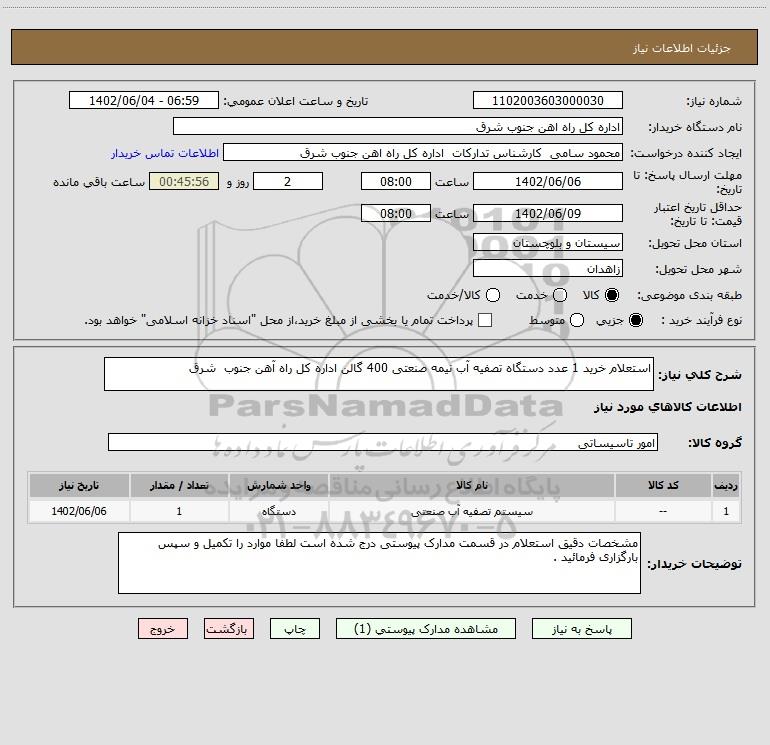
Task: Choose the کالا/خدمت radio option
Action: coord(493,295)
